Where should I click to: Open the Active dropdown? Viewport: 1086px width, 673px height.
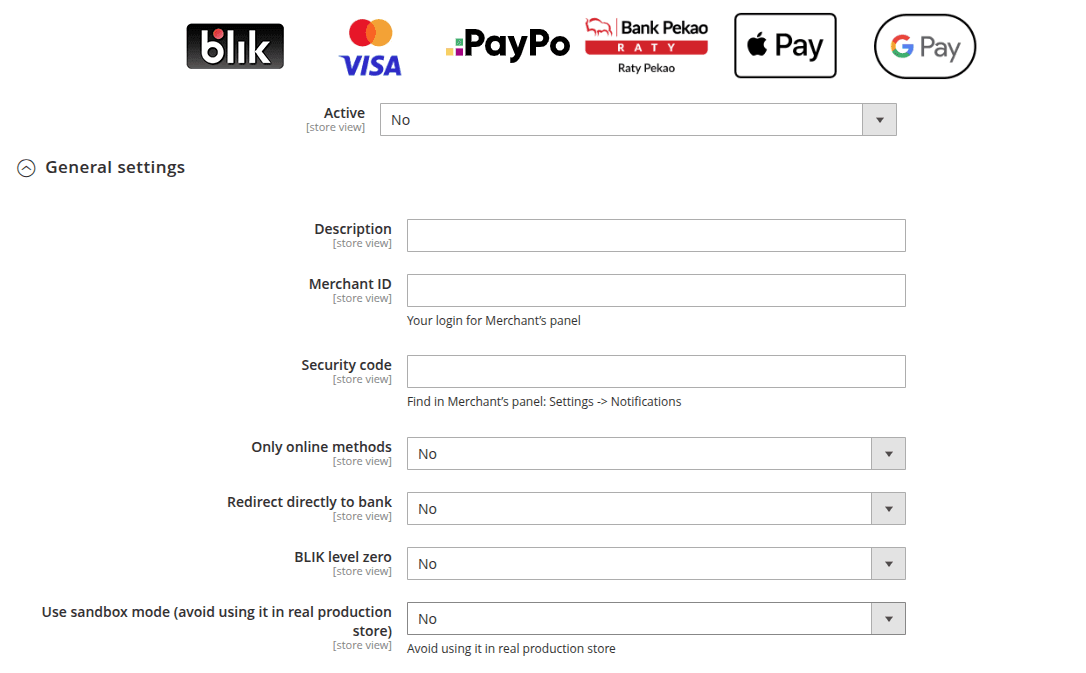pos(621,120)
